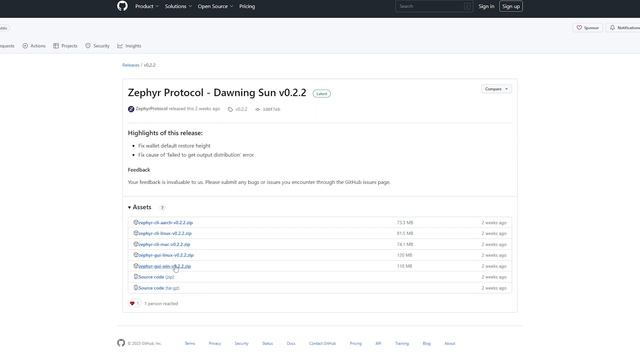Open the Pricing footer link
Image resolution: width=640 pixels, height=360 pixels.
[x=356, y=343]
